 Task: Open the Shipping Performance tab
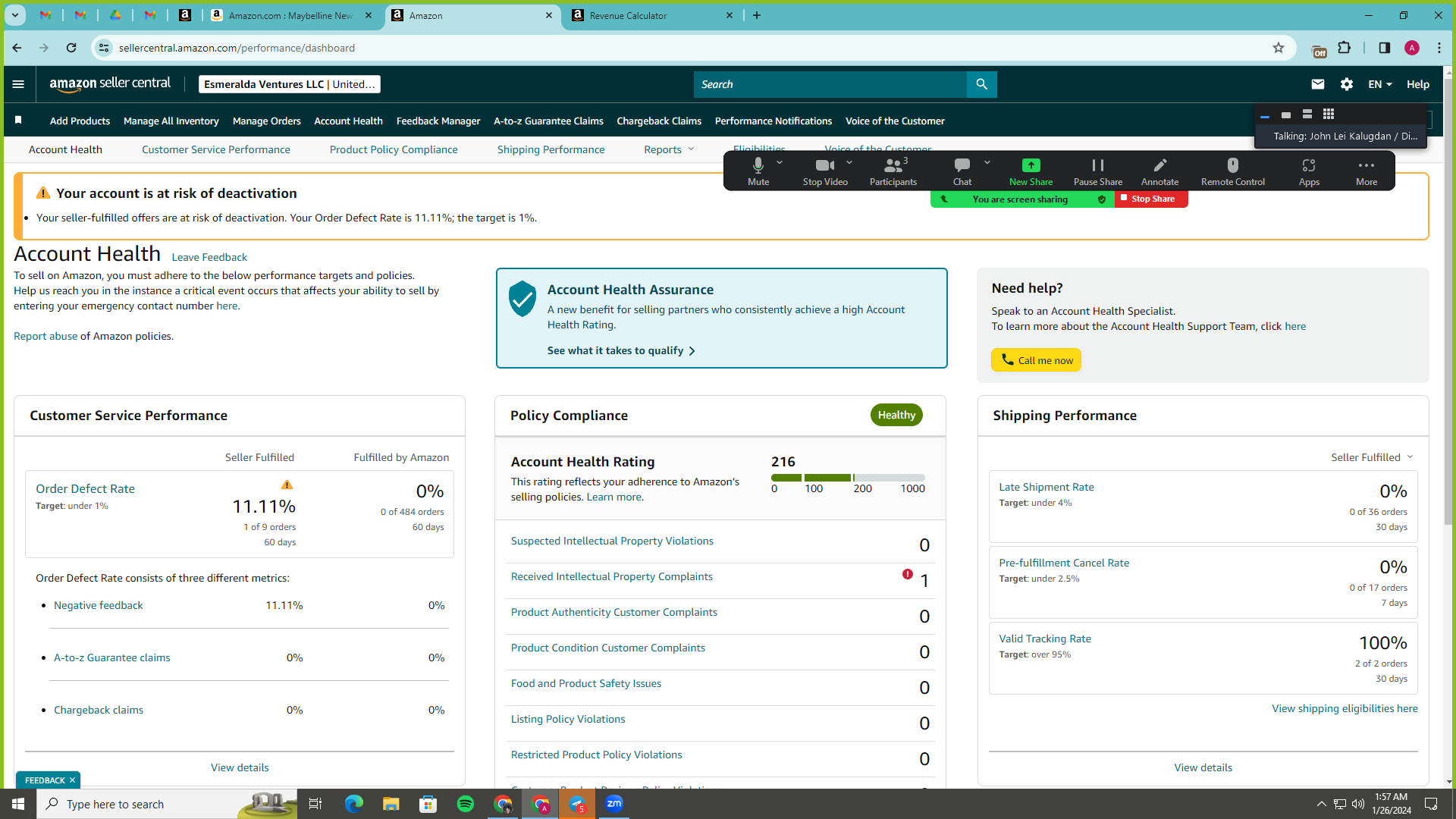pos(551,149)
